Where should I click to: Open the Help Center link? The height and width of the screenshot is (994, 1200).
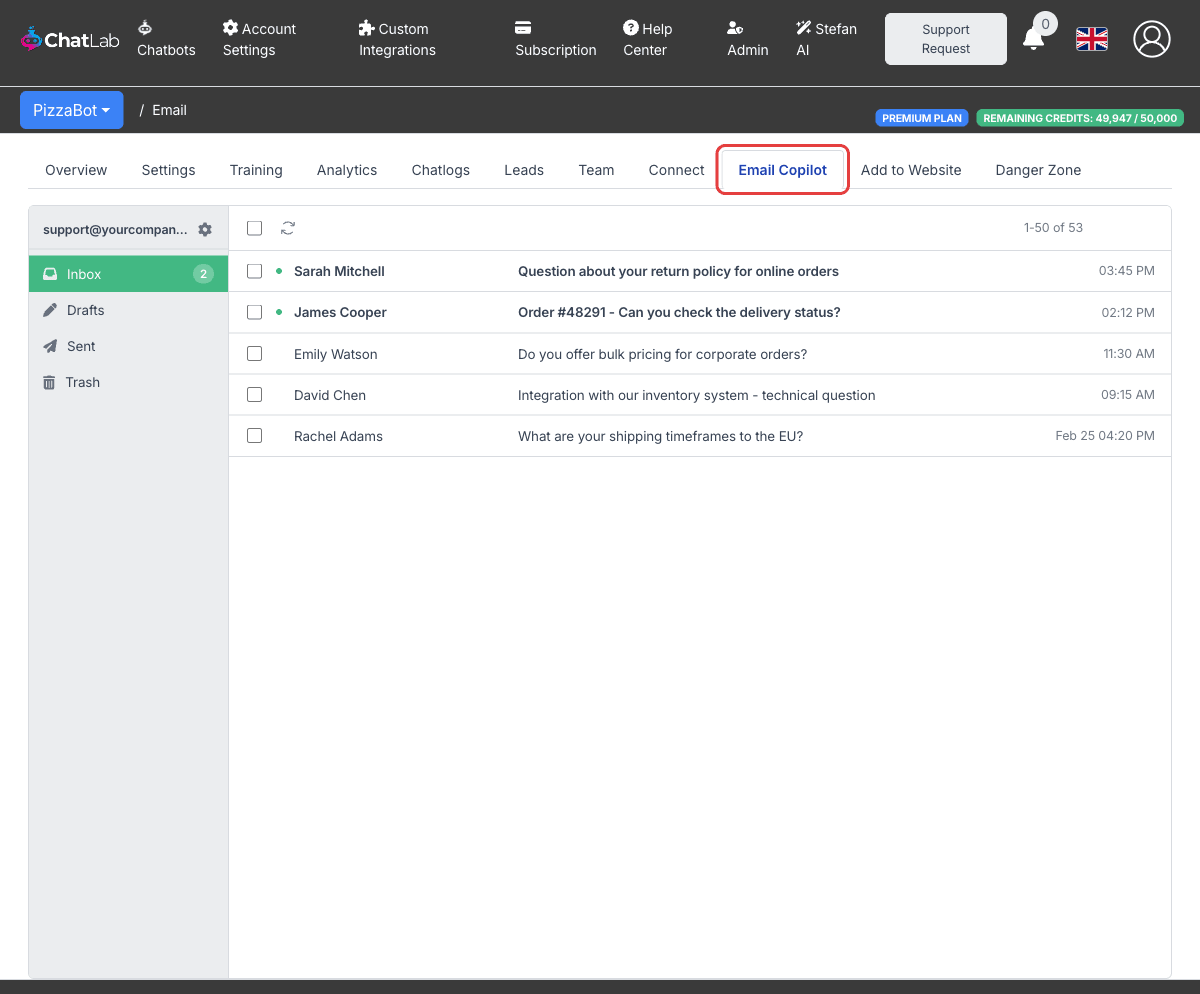coord(647,39)
